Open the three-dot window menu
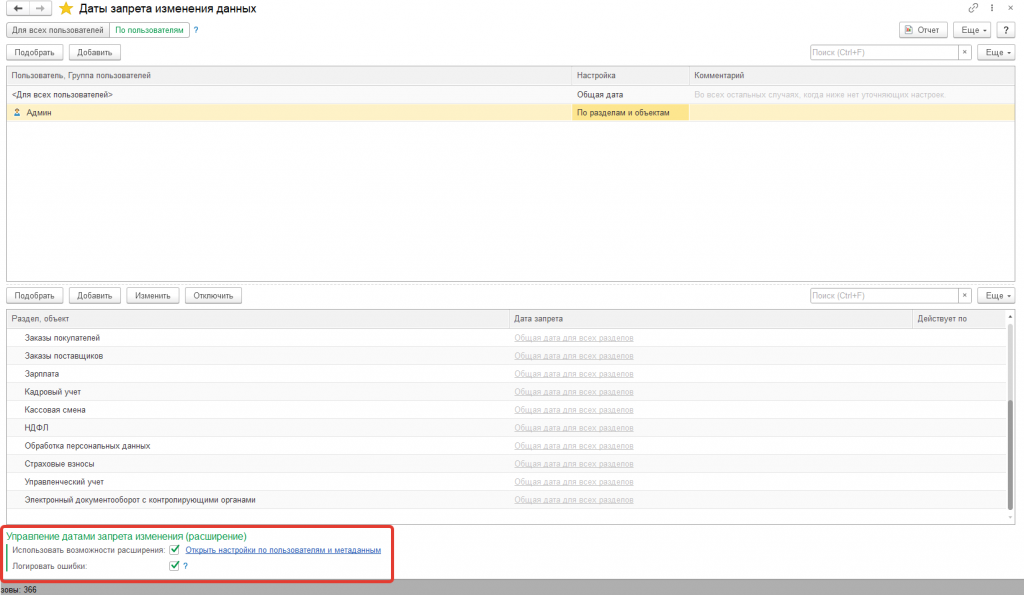Viewport: 1024px width, 595px height. point(992,8)
